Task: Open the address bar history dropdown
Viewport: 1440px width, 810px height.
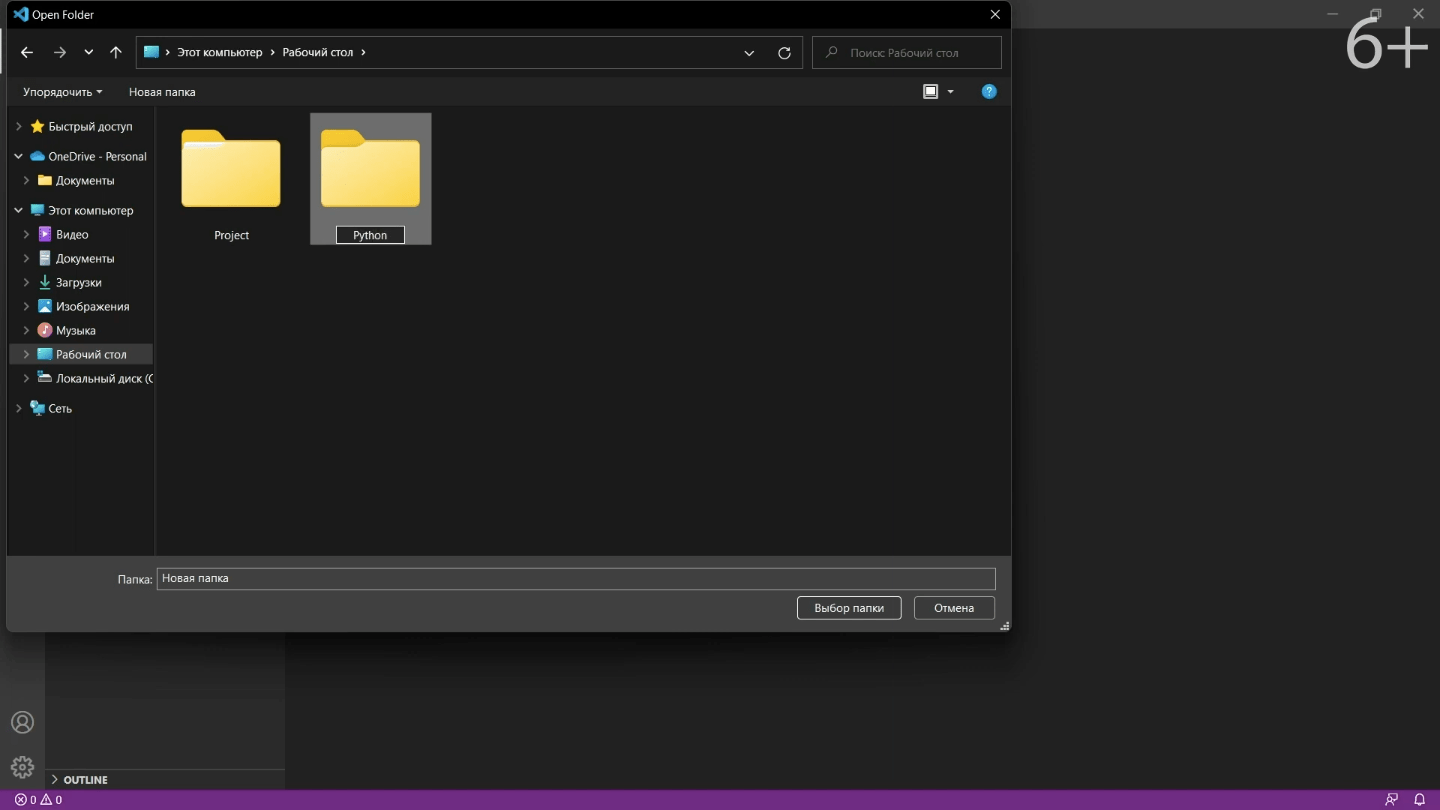Action: pos(749,53)
